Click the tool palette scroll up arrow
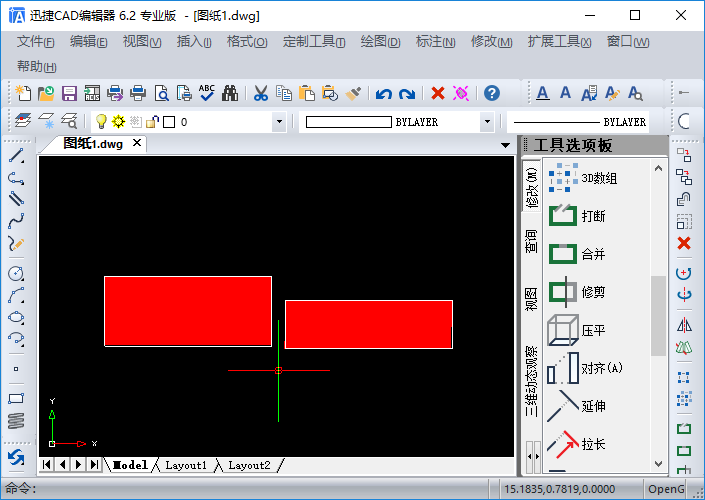 pos(659,168)
